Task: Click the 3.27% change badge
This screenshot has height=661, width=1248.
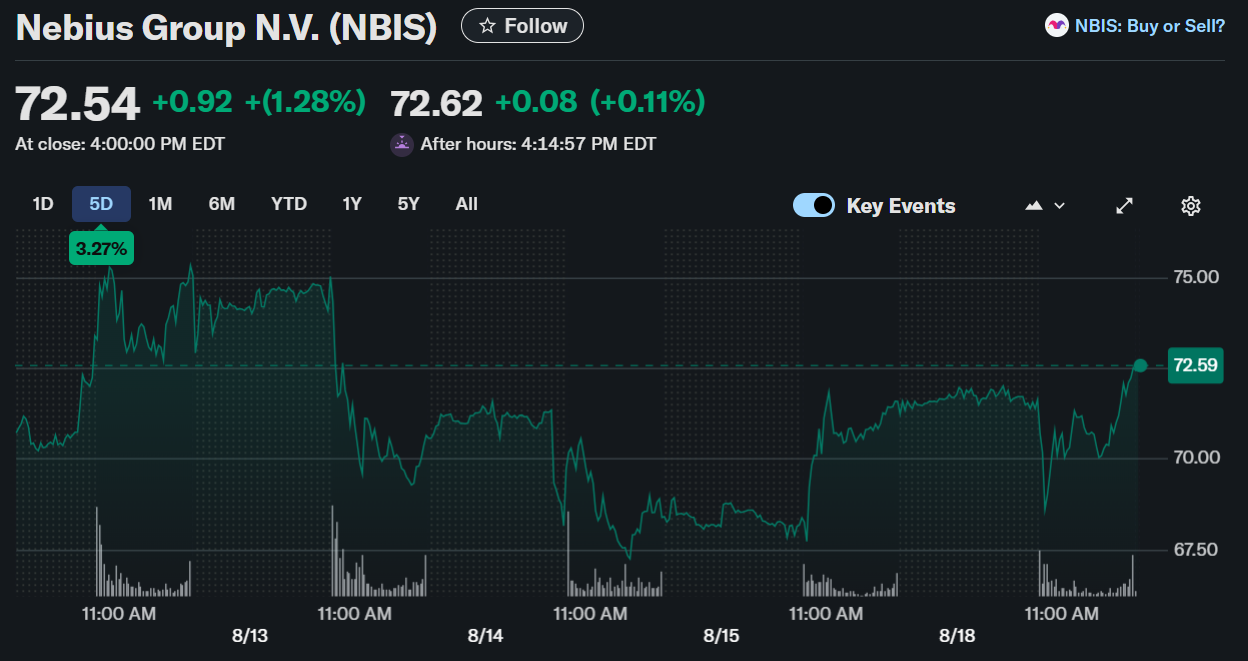Action: pos(101,249)
